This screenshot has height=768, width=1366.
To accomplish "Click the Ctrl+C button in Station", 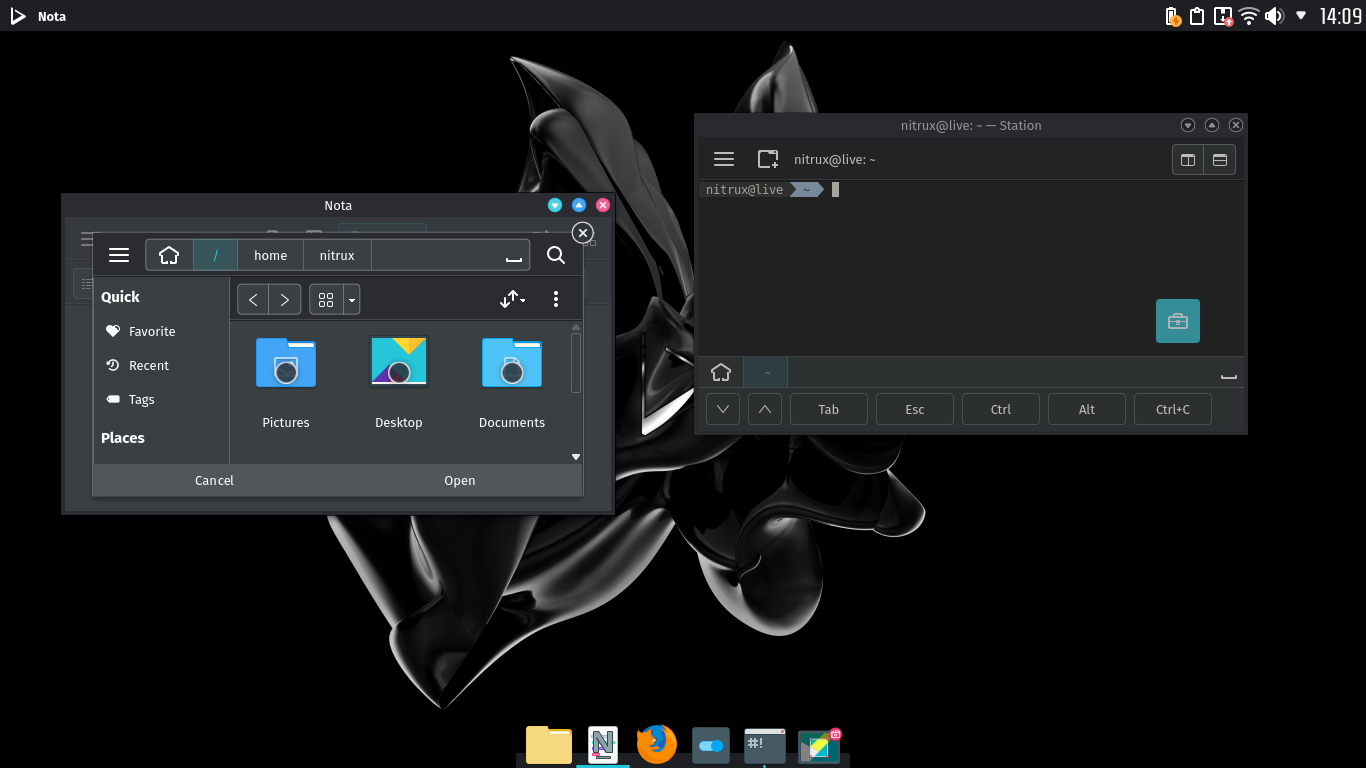I will [1173, 409].
